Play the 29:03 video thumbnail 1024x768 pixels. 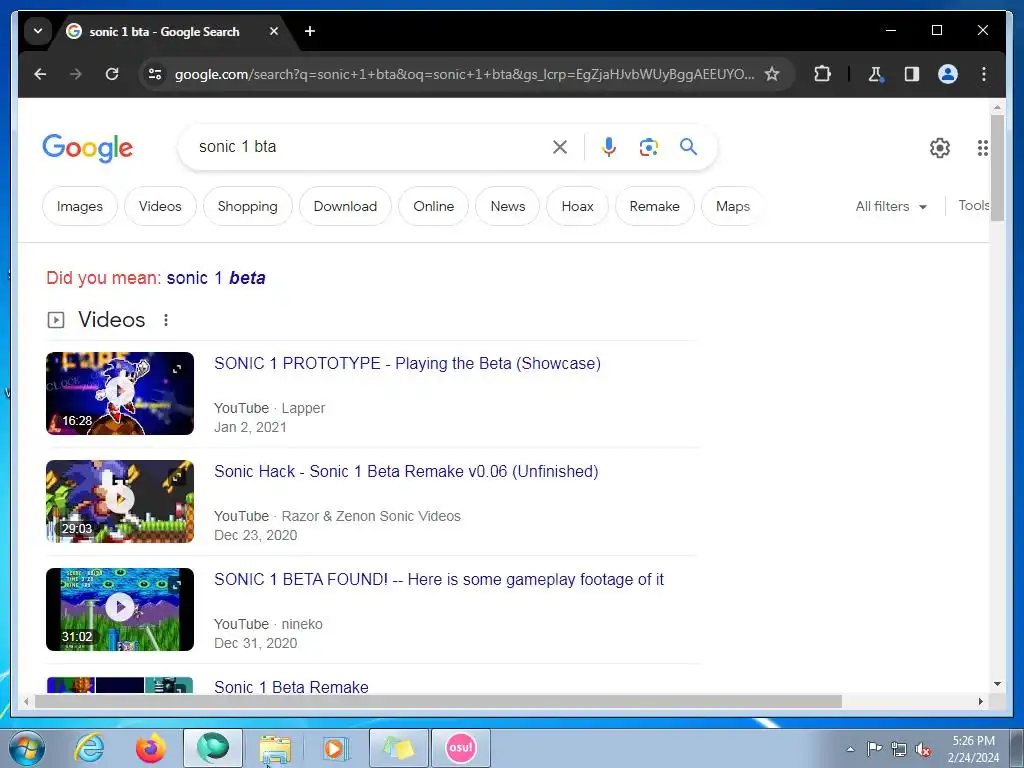[x=120, y=502]
